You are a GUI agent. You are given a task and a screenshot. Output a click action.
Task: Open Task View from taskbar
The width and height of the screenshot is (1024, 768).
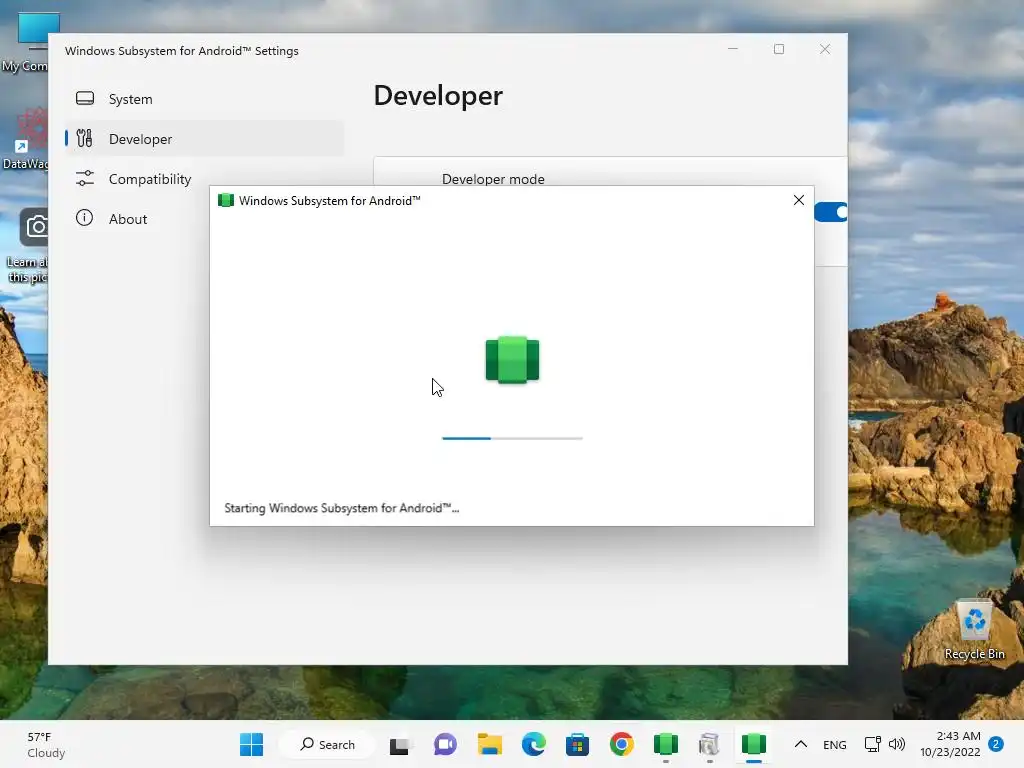(400, 744)
